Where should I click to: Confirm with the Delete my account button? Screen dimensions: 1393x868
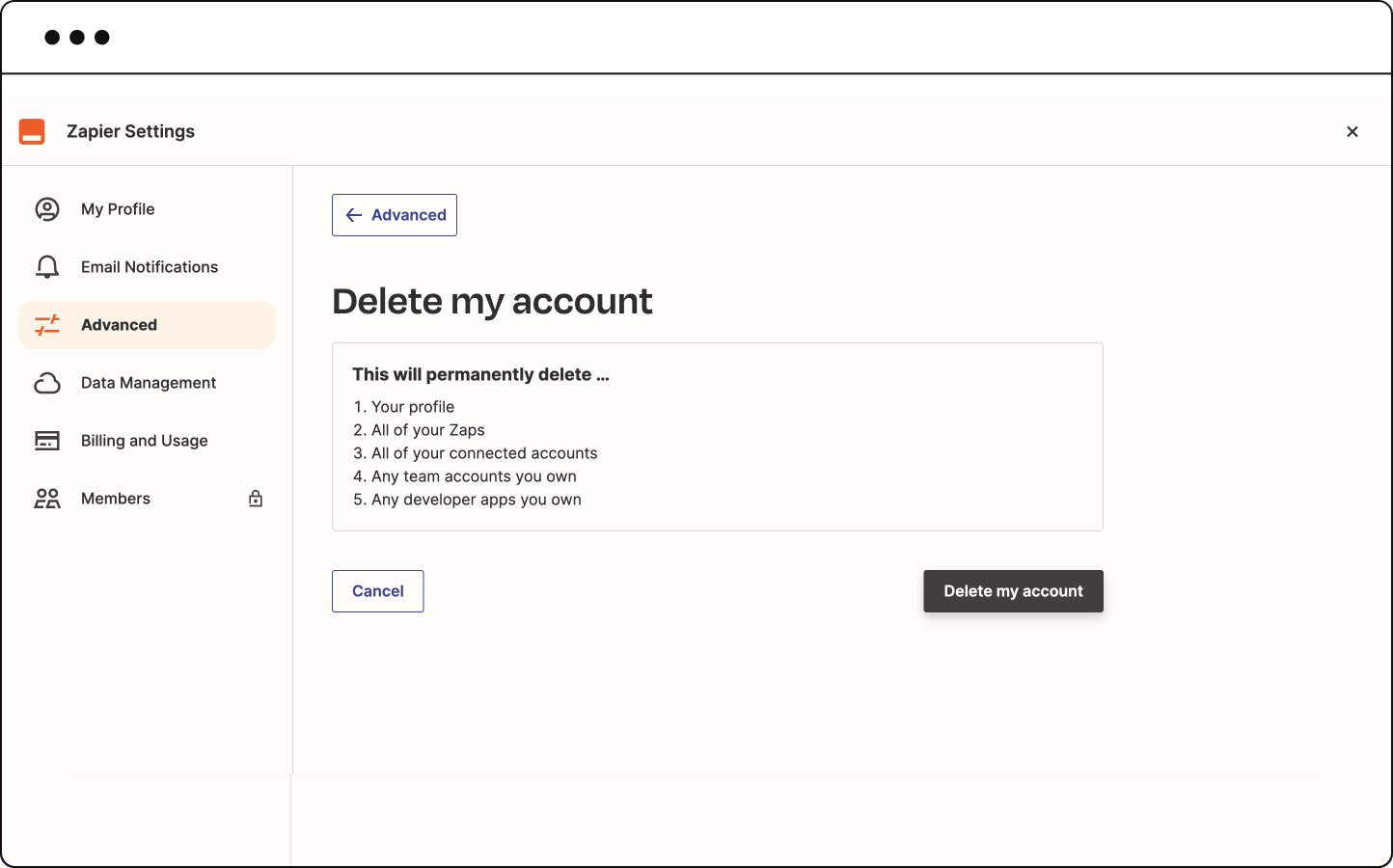(1013, 591)
